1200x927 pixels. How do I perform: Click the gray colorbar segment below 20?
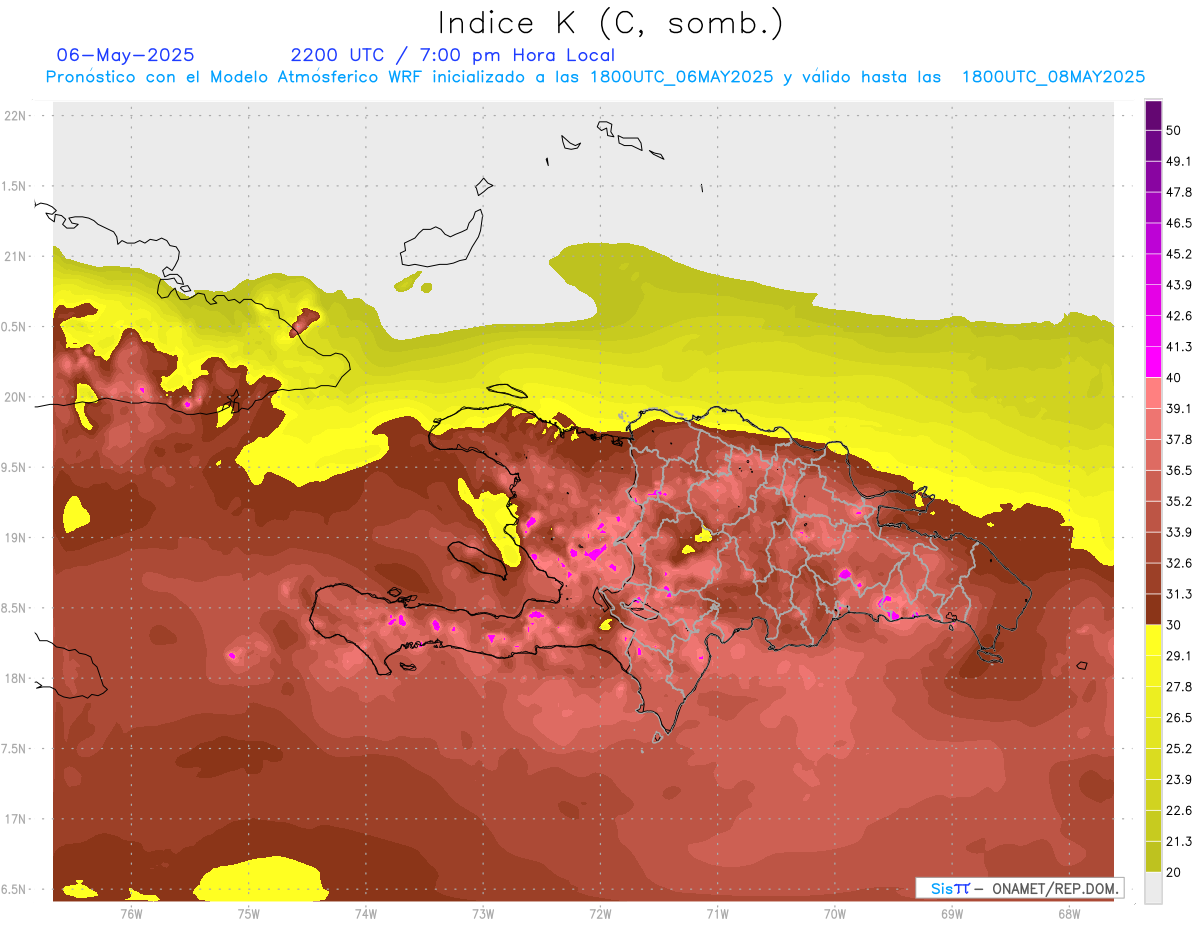coord(1153,887)
